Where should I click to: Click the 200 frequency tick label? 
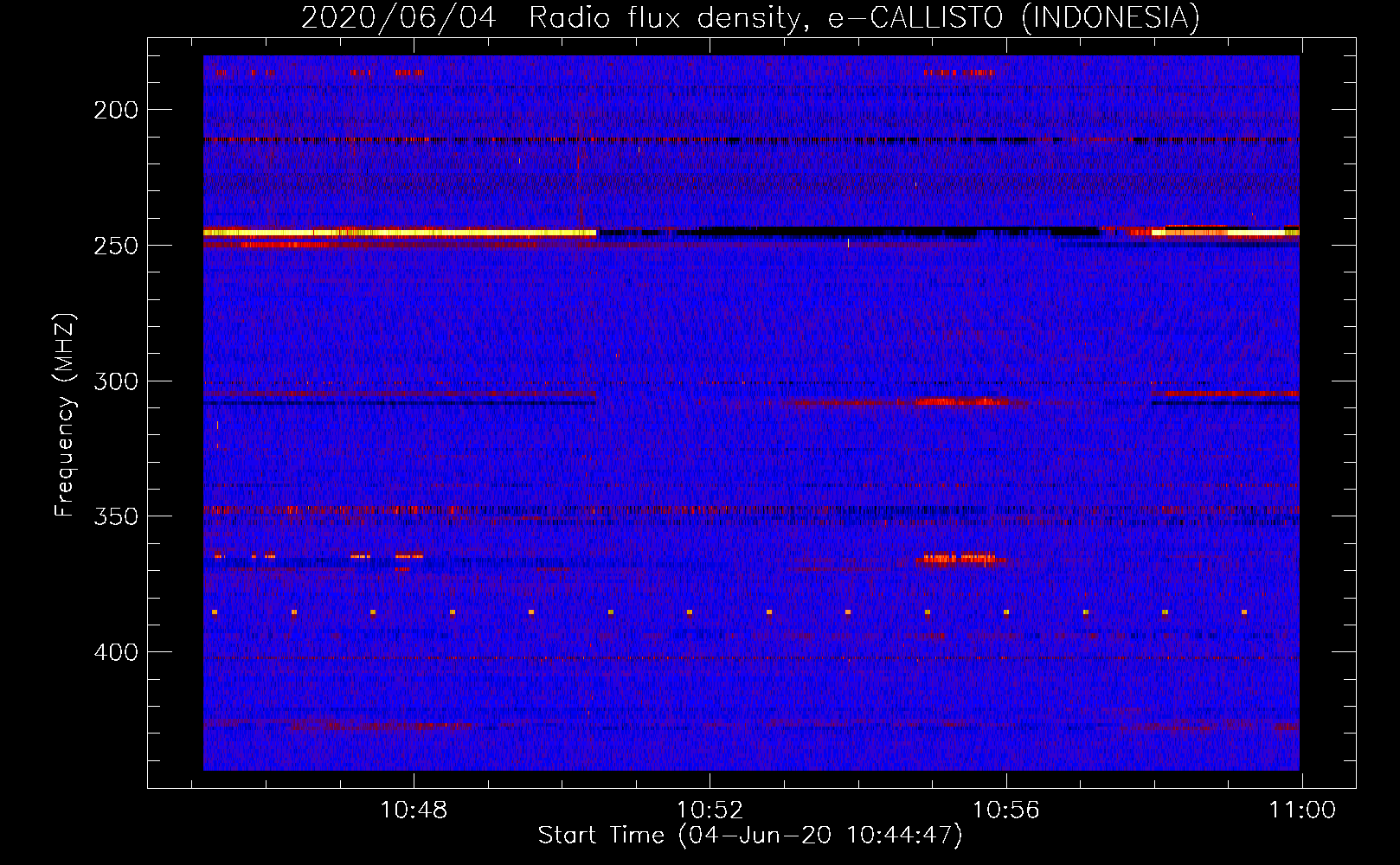[116, 110]
